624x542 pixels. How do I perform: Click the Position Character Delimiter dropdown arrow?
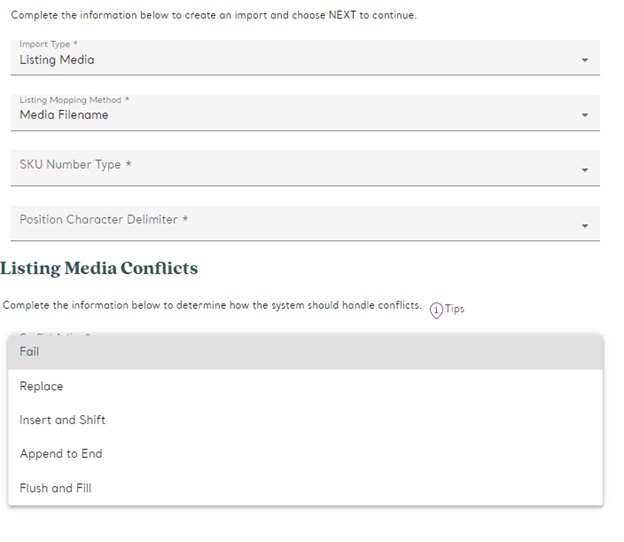point(585,226)
